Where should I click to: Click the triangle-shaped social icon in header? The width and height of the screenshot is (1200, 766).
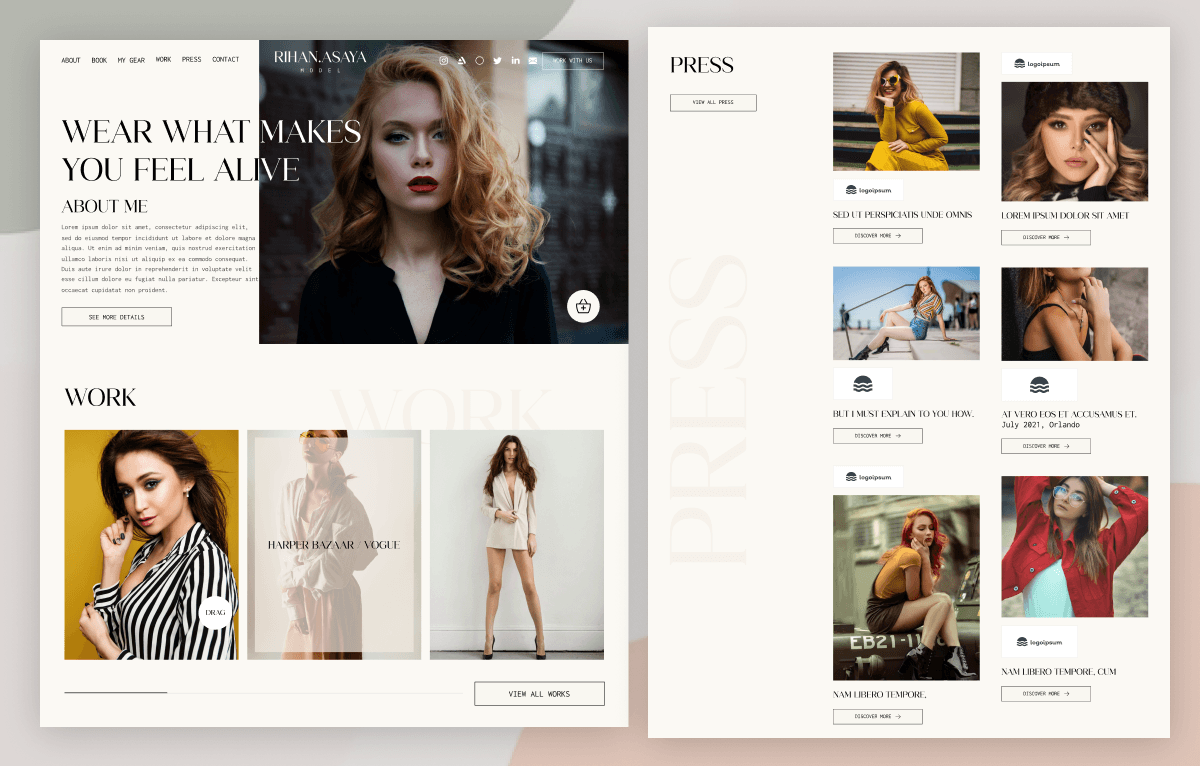[462, 61]
